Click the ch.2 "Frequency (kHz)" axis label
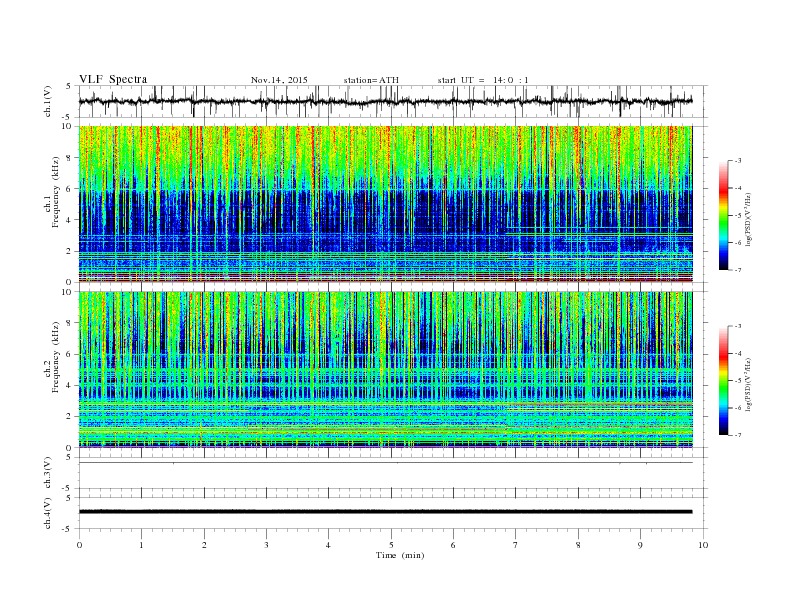The height and width of the screenshot is (612, 792). coord(56,356)
